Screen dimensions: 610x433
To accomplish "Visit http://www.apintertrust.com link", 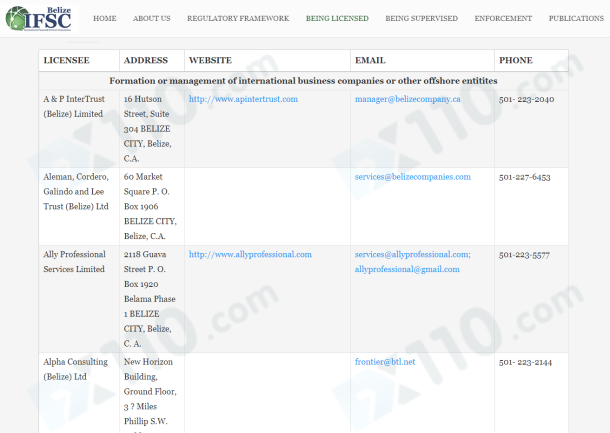I will click(x=244, y=99).
